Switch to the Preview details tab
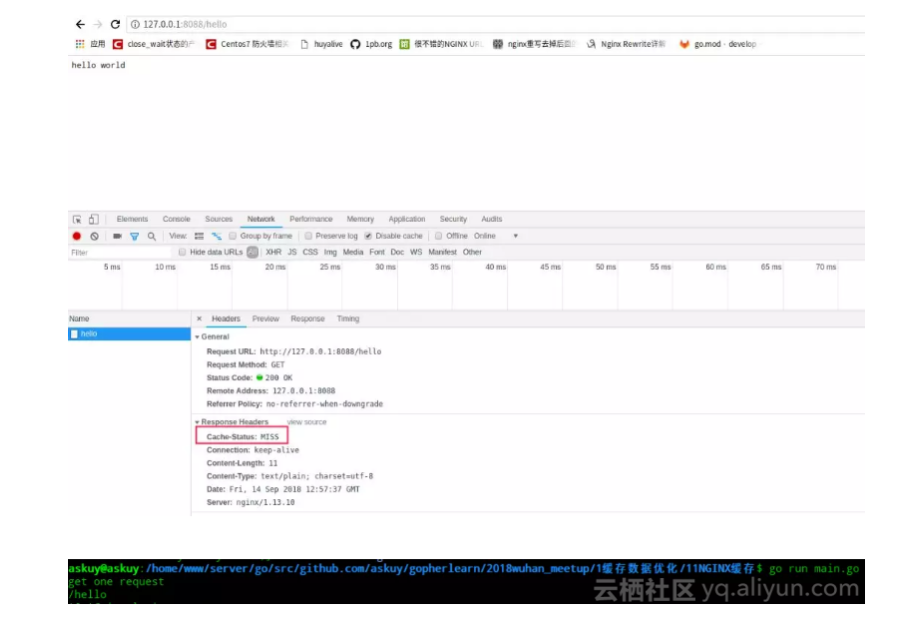 (x=266, y=319)
